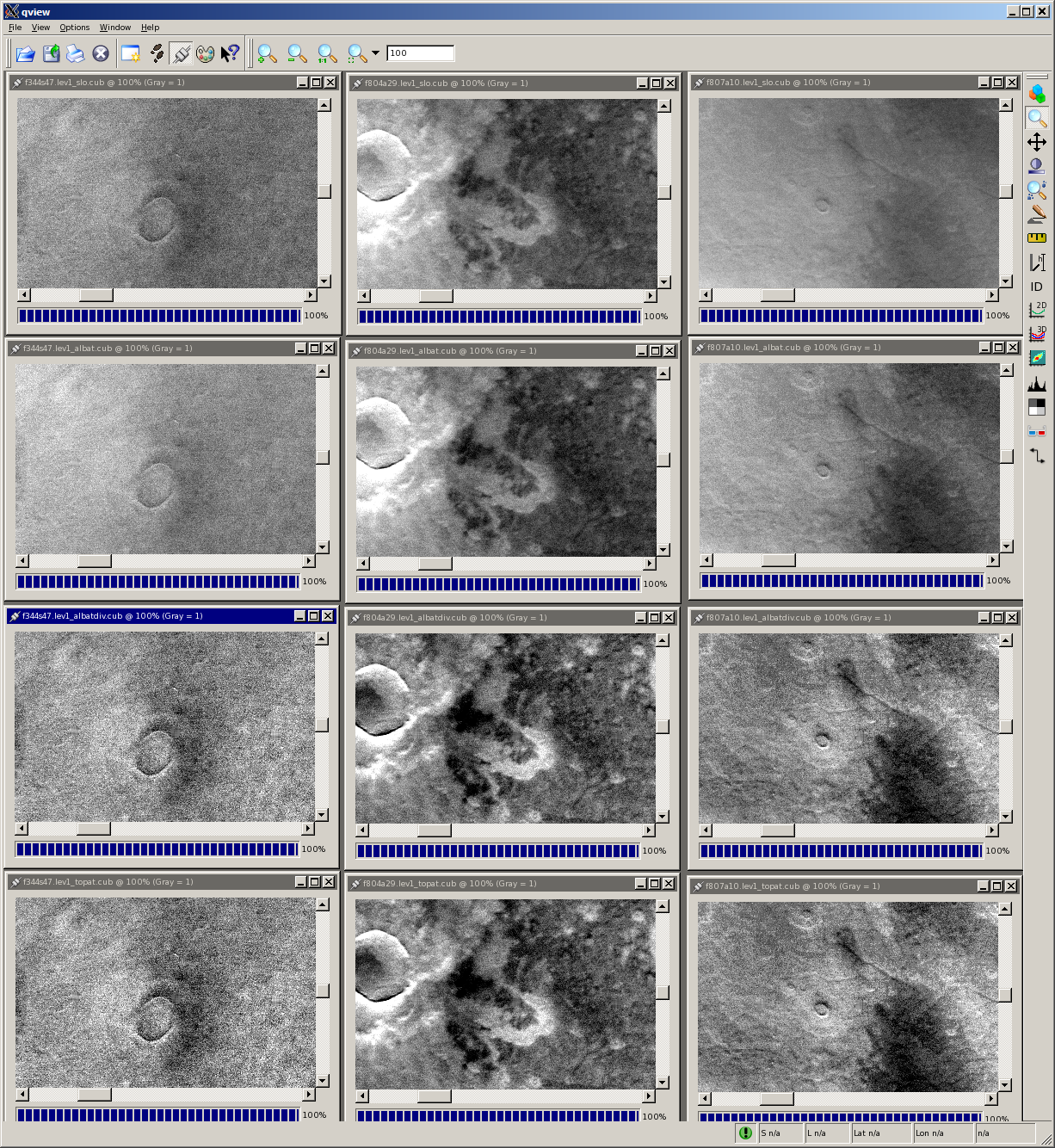Click the Zoom In magnifier icon

click(267, 54)
